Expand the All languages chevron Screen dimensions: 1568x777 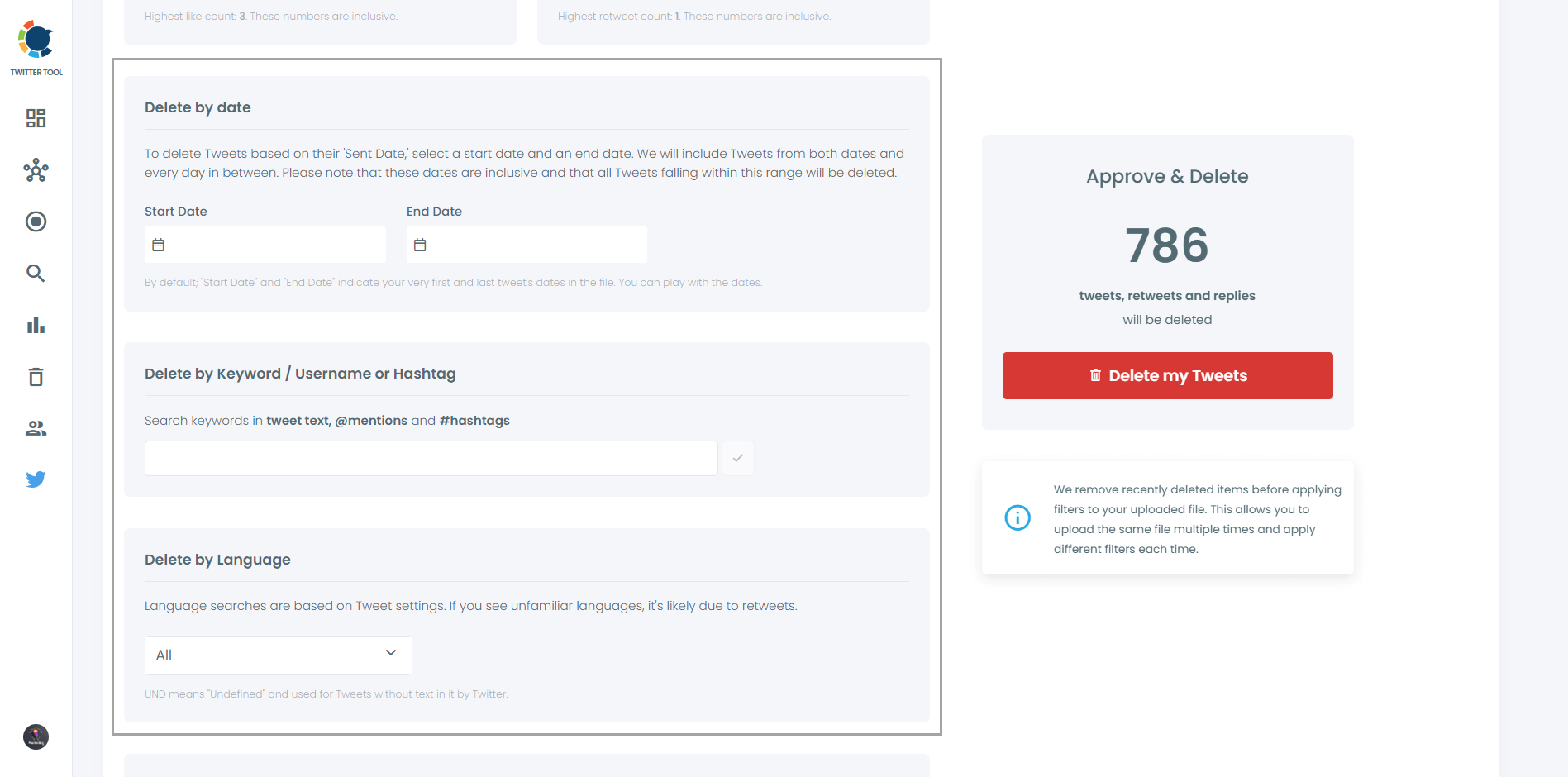click(389, 653)
